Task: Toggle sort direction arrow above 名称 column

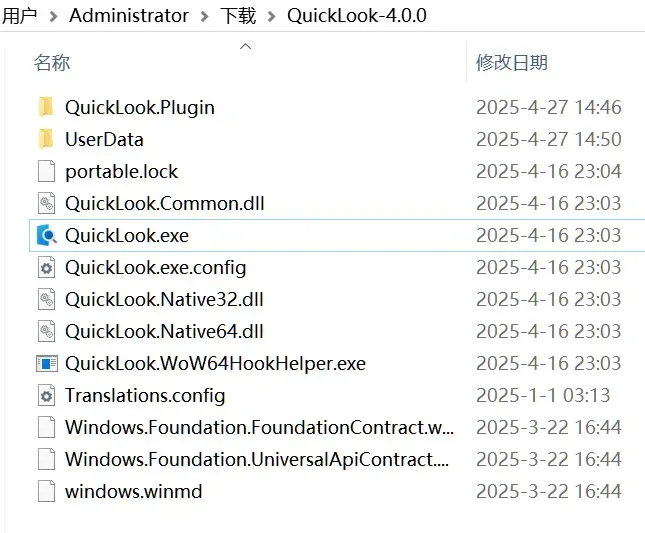Action: tap(246, 46)
